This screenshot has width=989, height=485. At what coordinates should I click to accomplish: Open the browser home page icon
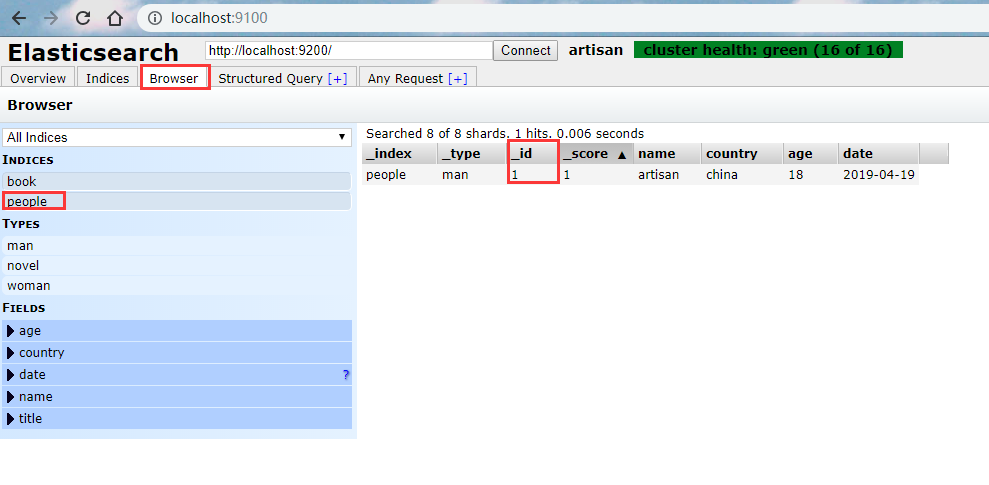[114, 18]
